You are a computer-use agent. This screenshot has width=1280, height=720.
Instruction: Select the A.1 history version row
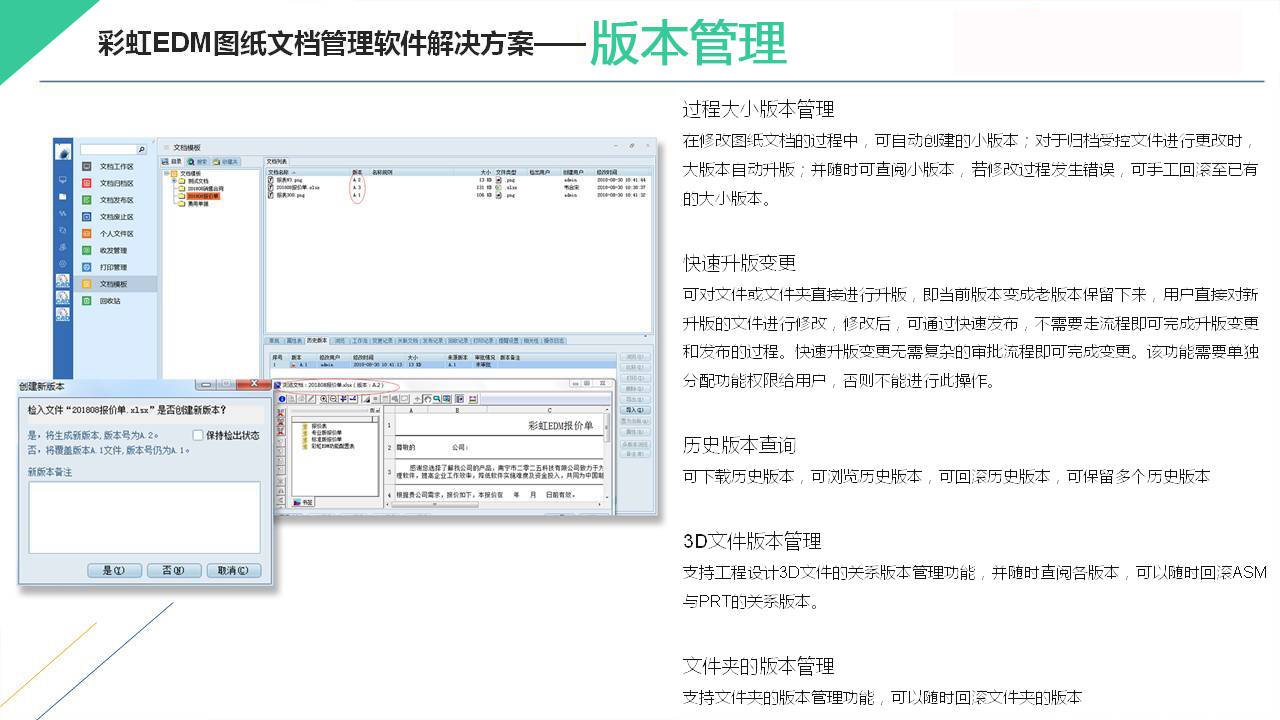click(443, 365)
